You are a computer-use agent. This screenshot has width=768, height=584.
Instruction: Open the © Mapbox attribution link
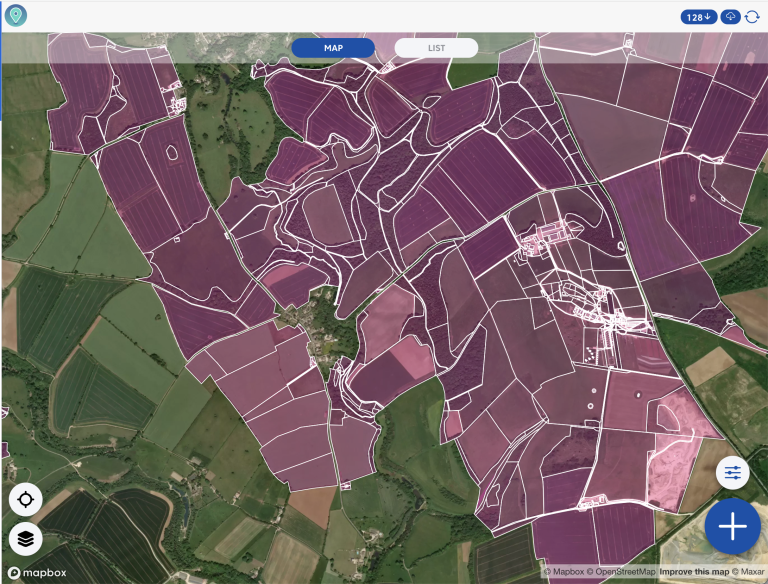pyautogui.click(x=564, y=572)
